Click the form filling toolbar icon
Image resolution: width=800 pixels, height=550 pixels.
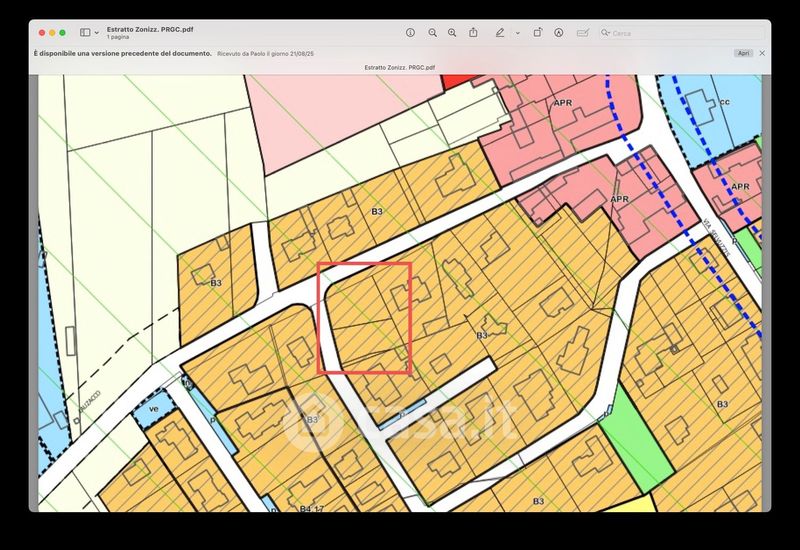(x=583, y=33)
